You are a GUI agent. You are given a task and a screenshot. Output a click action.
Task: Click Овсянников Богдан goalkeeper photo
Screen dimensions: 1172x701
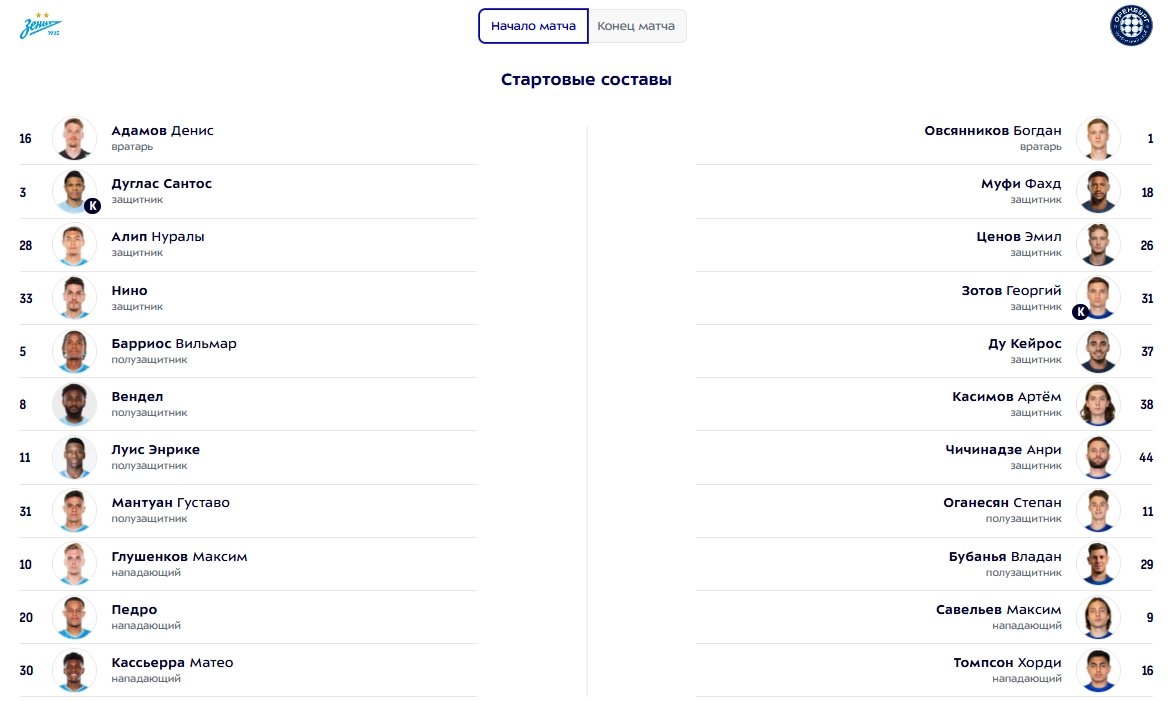pos(1098,138)
